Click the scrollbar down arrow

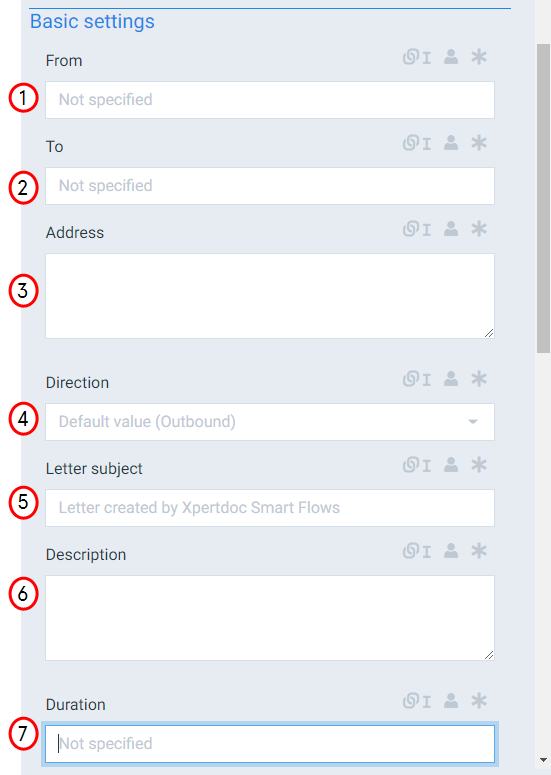pos(543,760)
